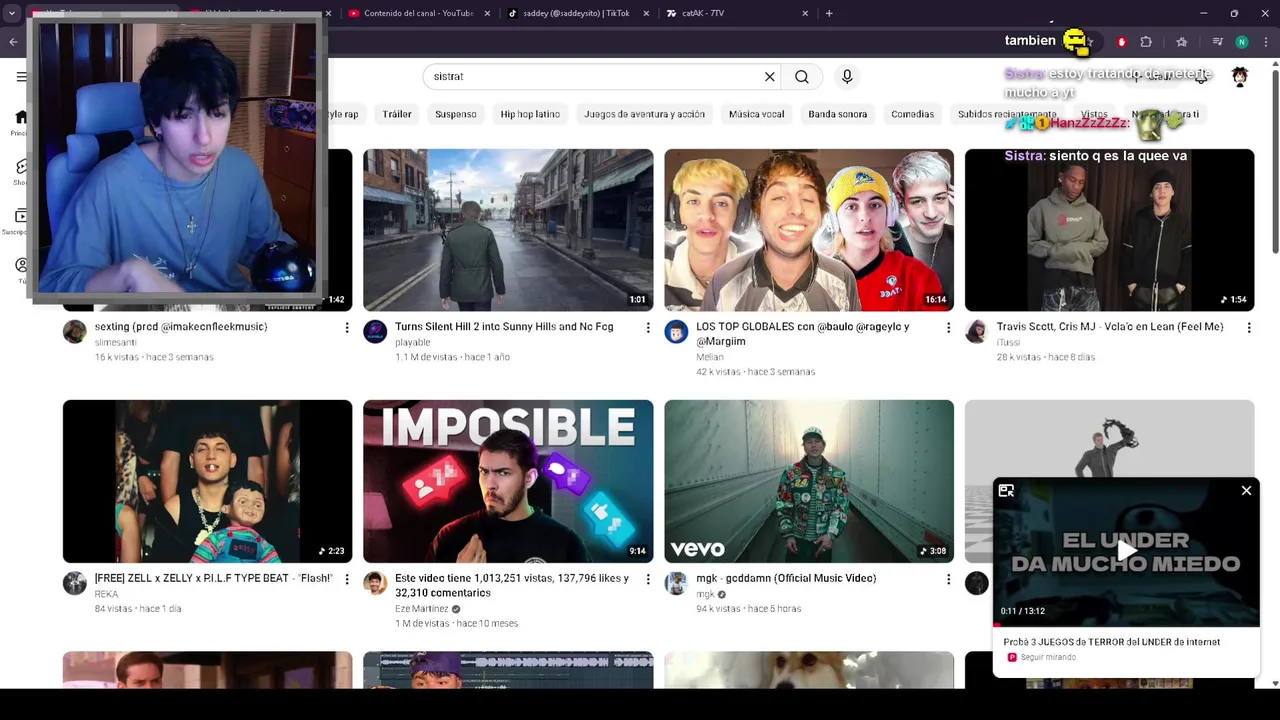Open the browser bookmarks star icon
This screenshot has width=1280, height=720.
pyautogui.click(x=1182, y=42)
